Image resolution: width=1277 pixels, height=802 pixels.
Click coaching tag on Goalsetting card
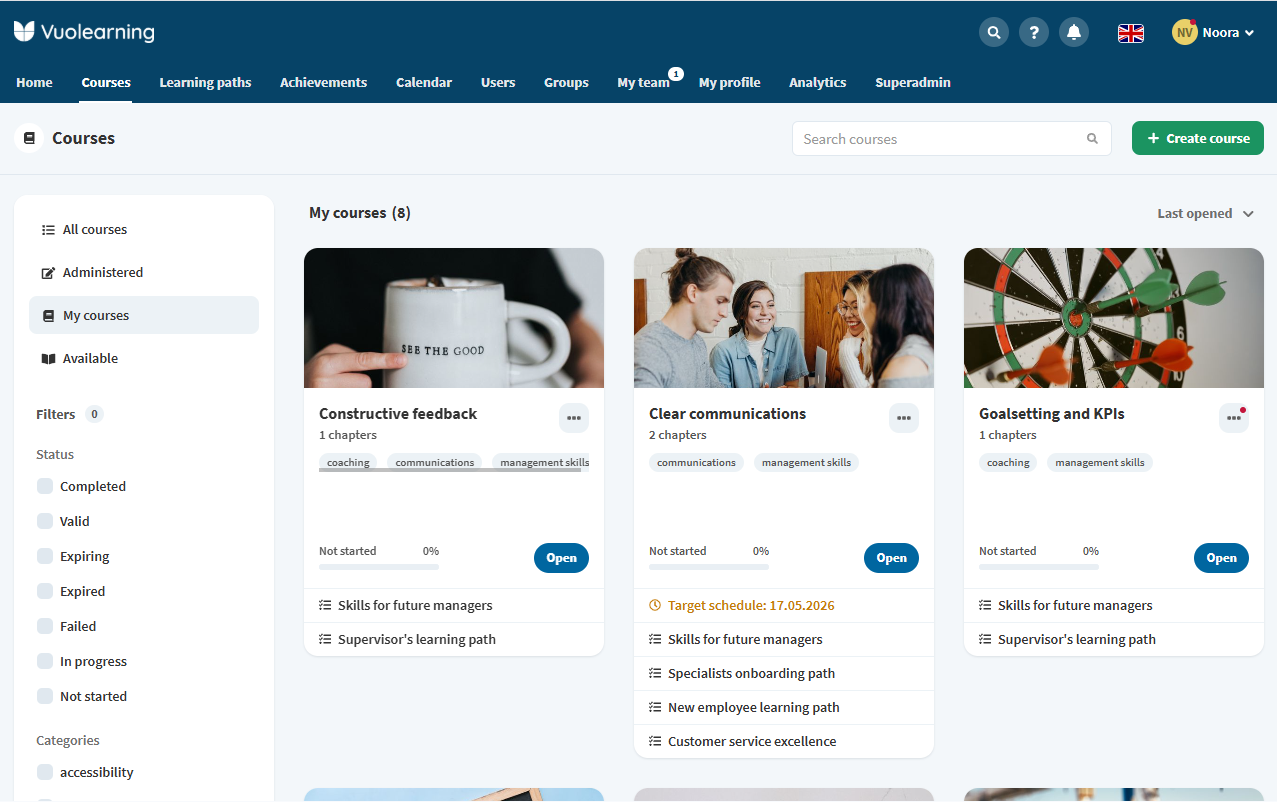point(1008,462)
